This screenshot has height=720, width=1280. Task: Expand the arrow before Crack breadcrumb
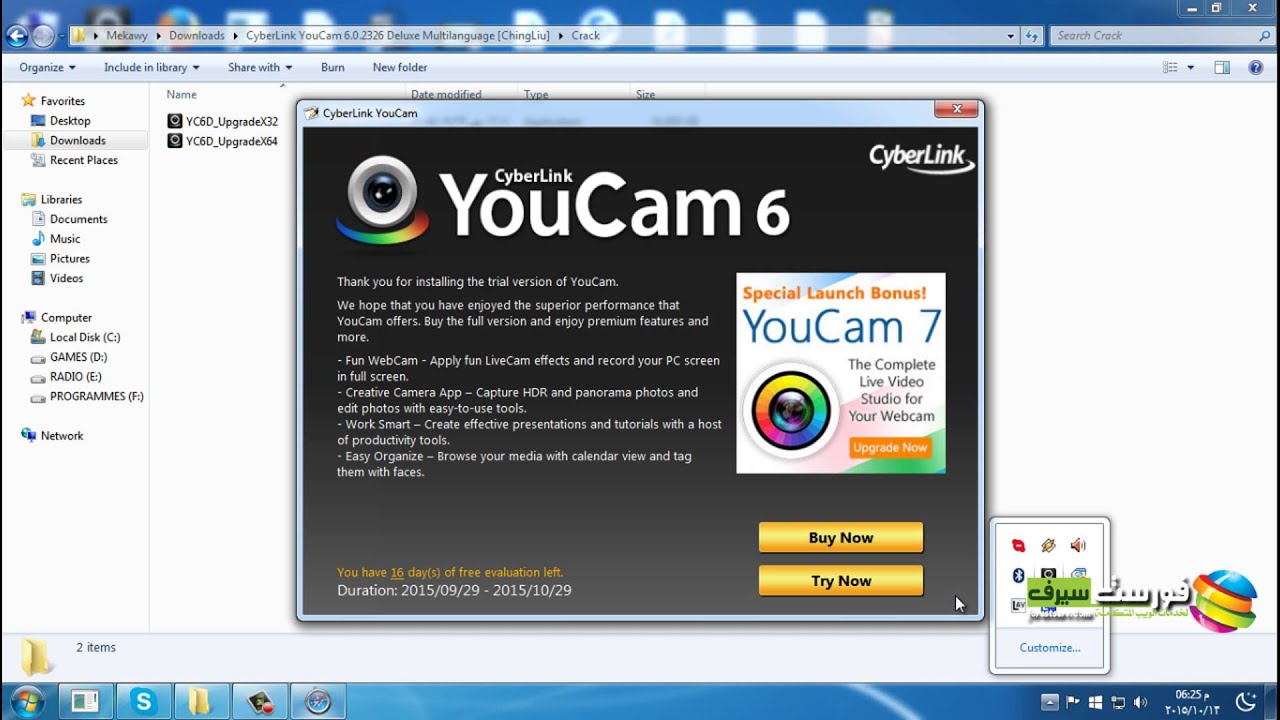tap(562, 36)
